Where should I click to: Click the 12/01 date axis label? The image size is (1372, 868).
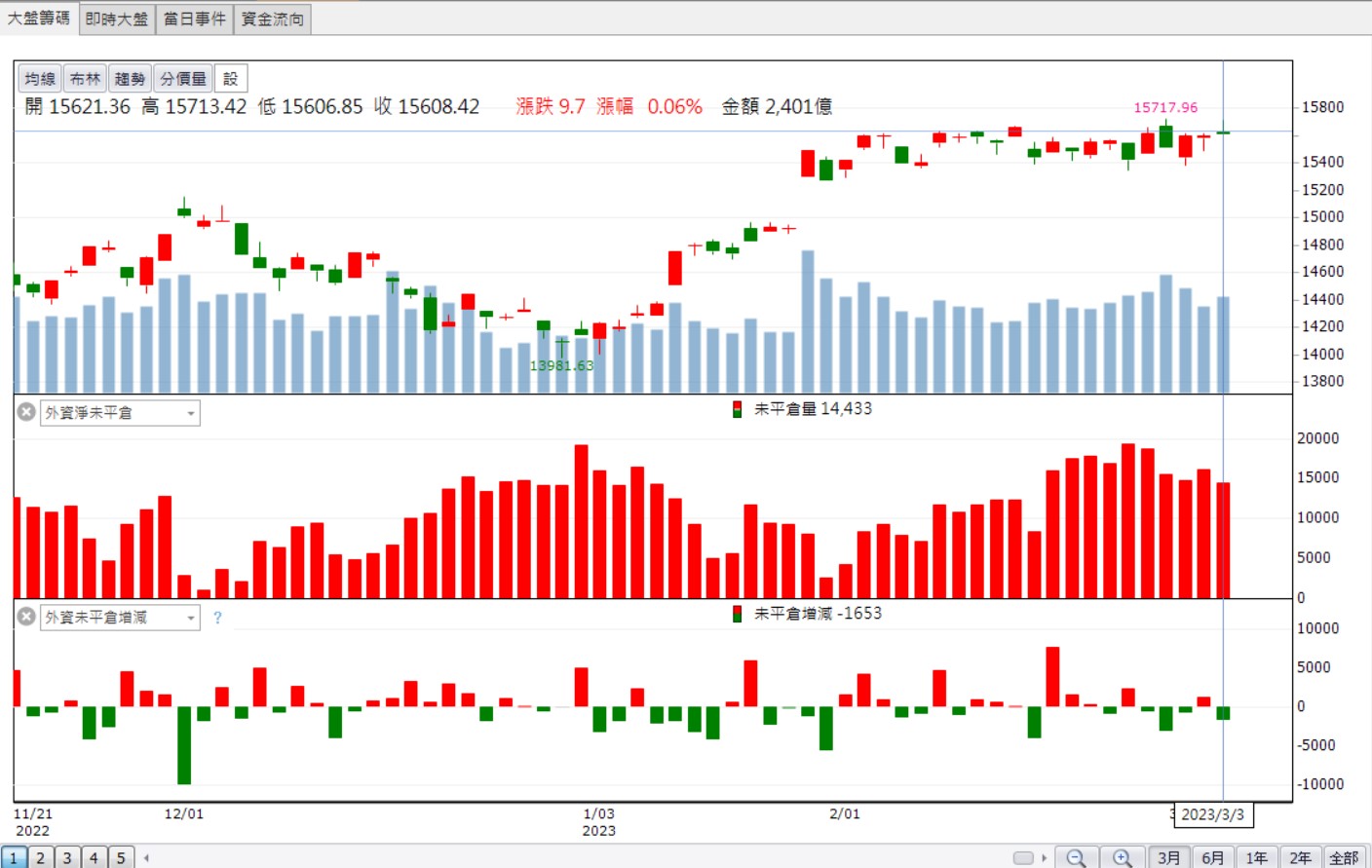coord(184,813)
